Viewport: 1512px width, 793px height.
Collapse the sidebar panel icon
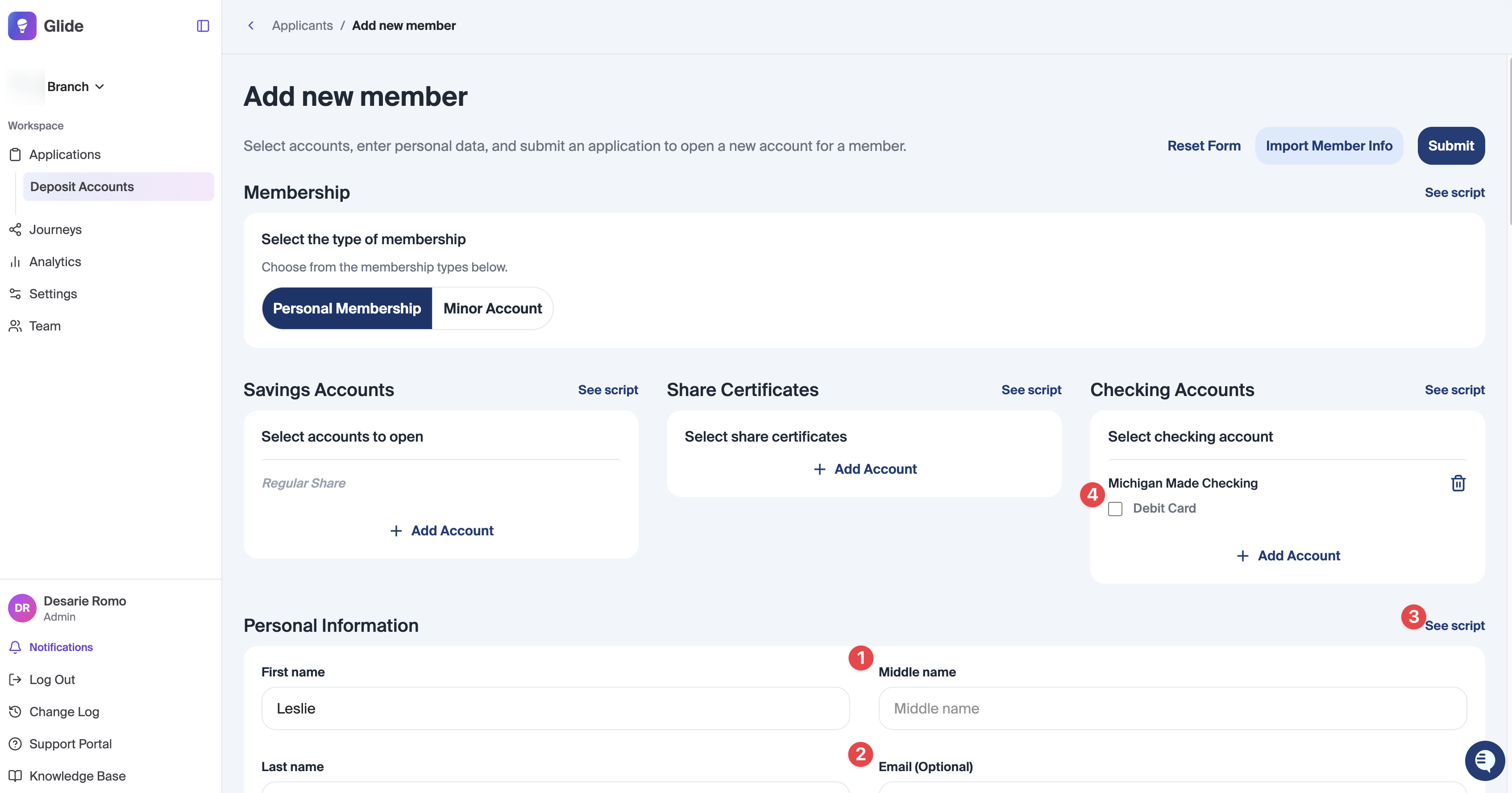tap(203, 26)
